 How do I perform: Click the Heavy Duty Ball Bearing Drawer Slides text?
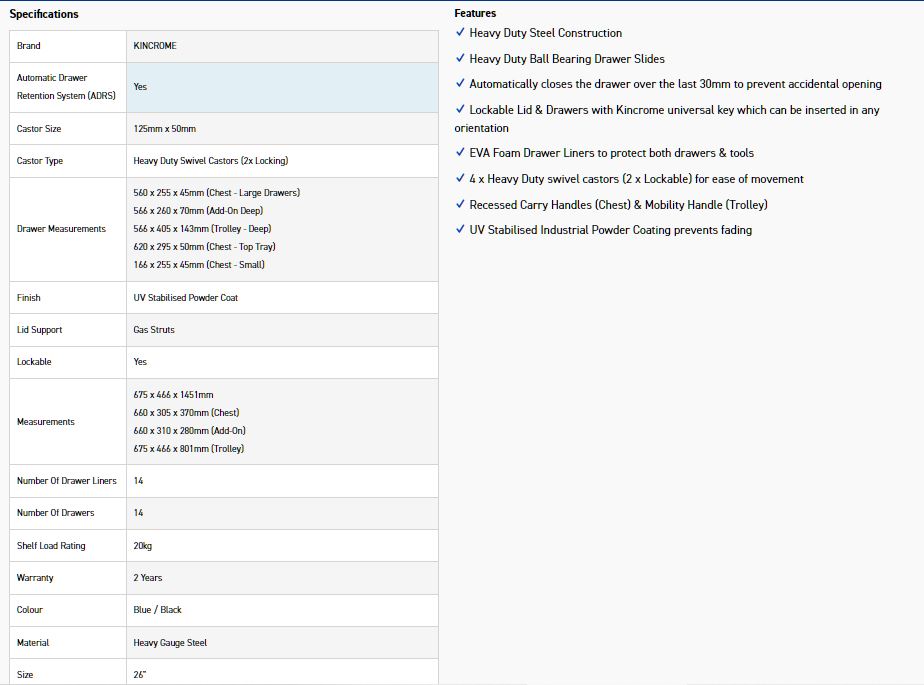tap(567, 59)
